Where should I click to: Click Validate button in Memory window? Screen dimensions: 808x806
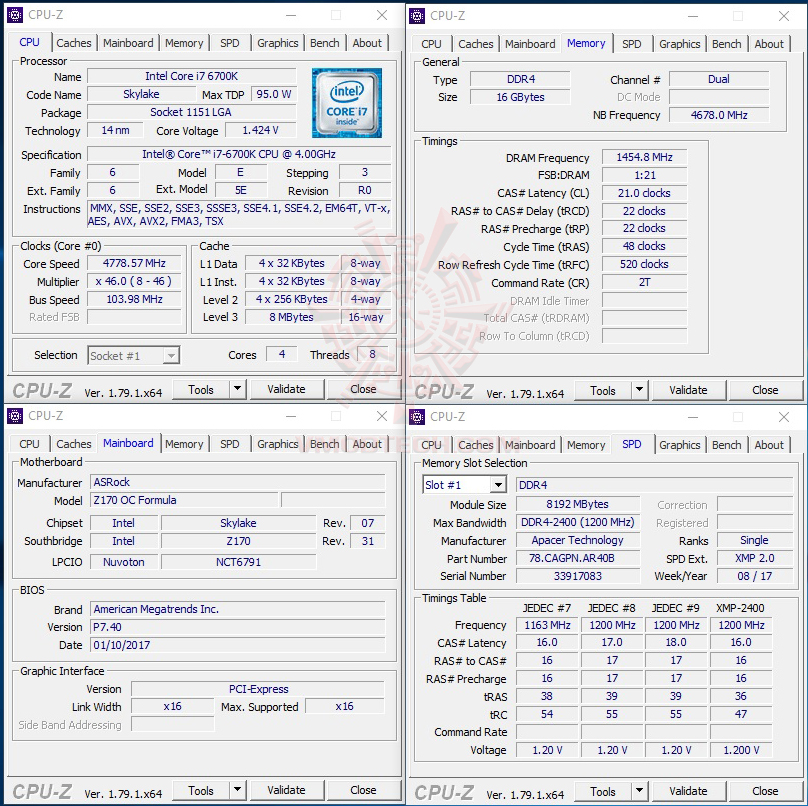pyautogui.click(x=688, y=390)
